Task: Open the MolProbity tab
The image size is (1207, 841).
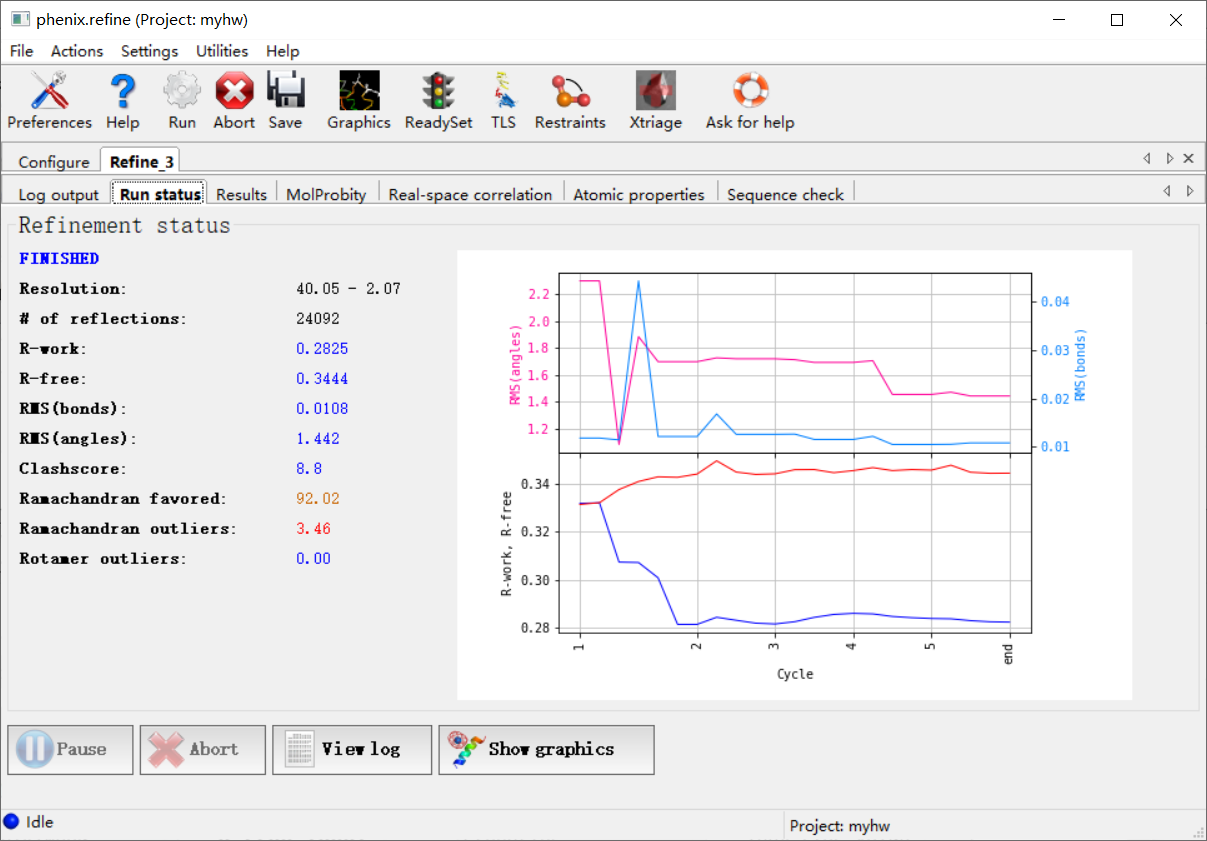Action: [x=326, y=194]
